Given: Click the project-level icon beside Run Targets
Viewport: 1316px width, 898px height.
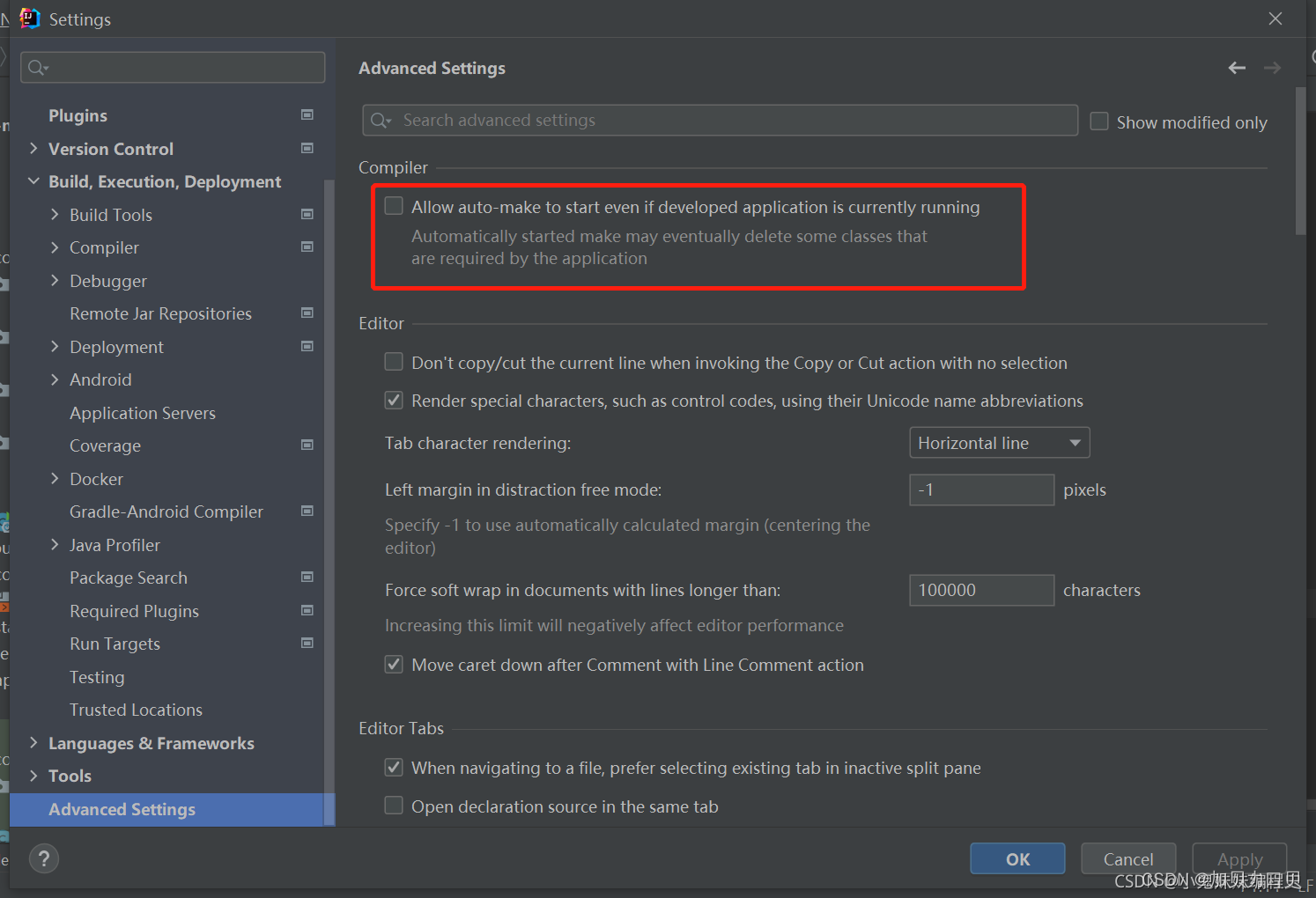Looking at the screenshot, I should coord(307,643).
